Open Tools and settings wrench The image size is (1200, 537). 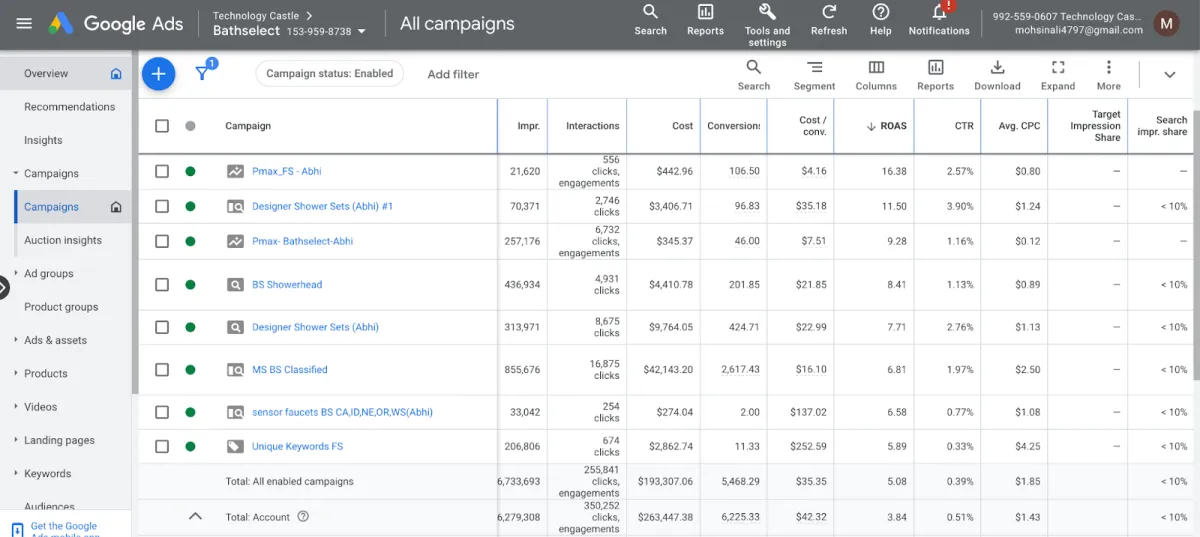pos(767,14)
